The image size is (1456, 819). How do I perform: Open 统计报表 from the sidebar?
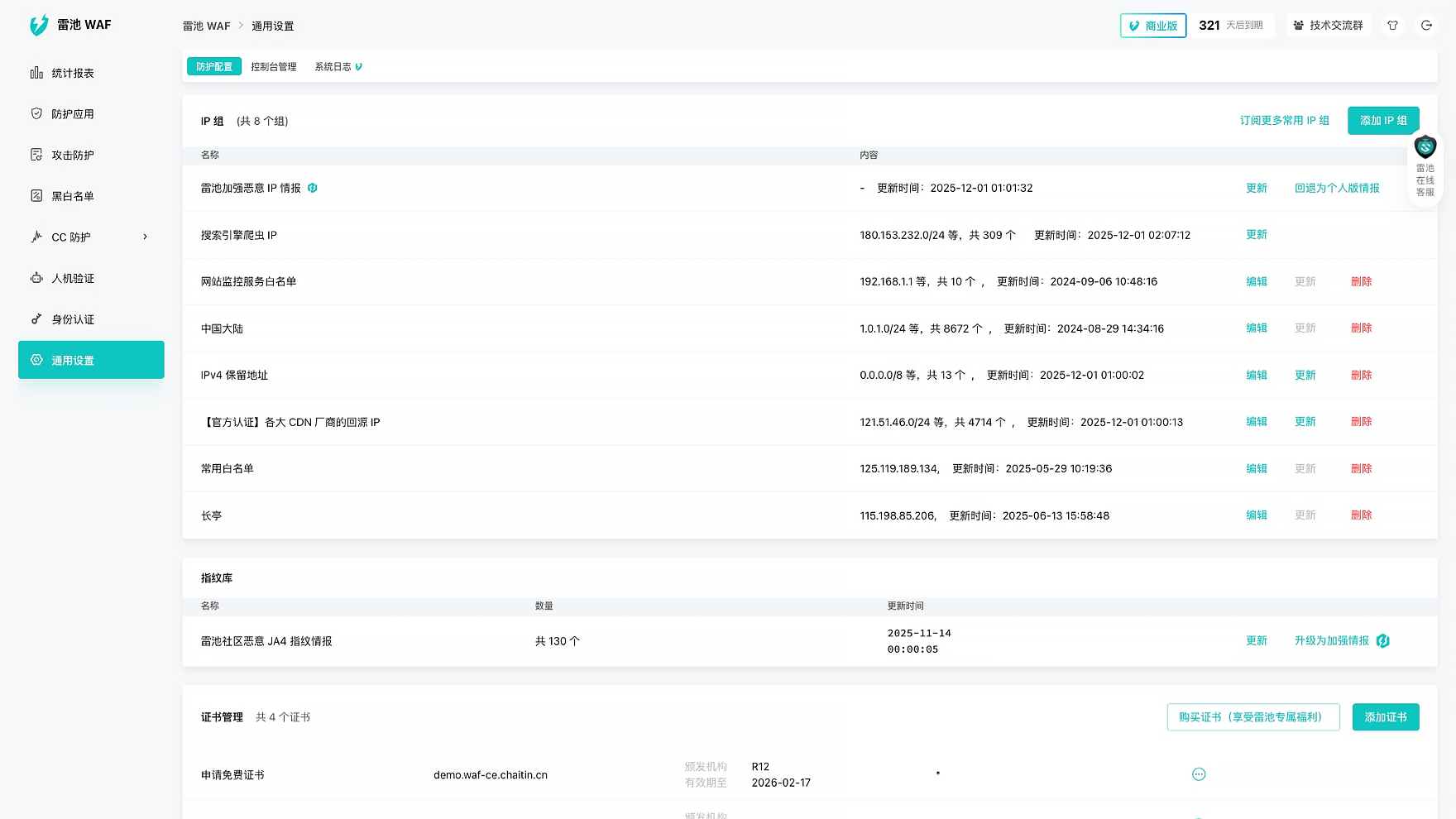[73, 74]
